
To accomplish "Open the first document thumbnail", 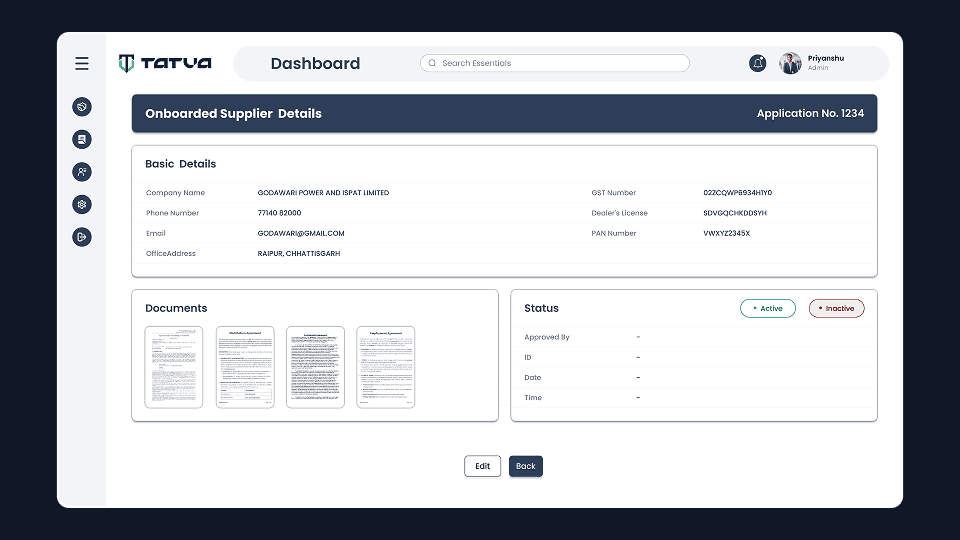I will point(174,367).
